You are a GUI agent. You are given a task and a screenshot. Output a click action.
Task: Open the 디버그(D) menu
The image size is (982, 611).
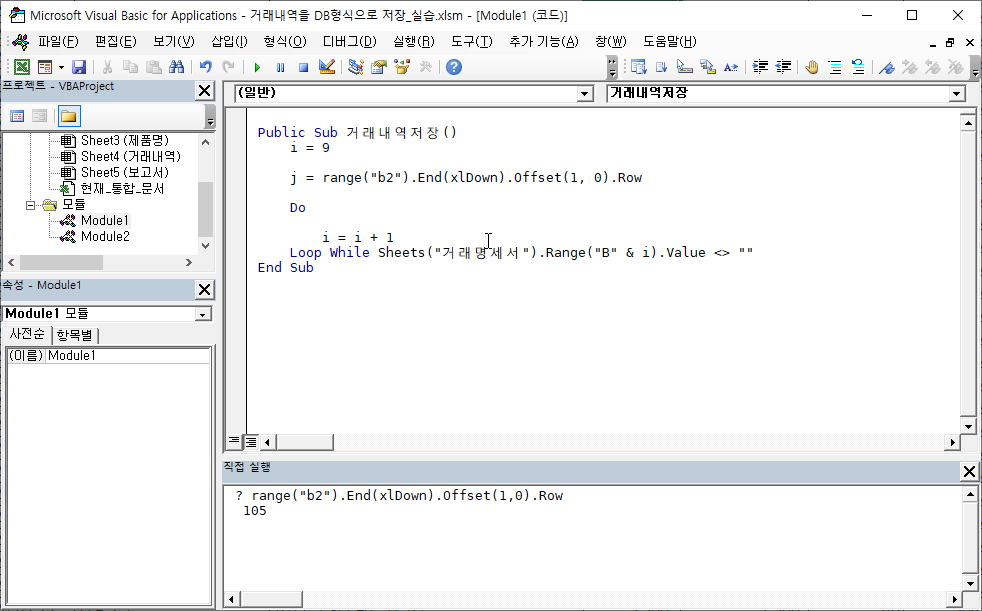pos(349,41)
